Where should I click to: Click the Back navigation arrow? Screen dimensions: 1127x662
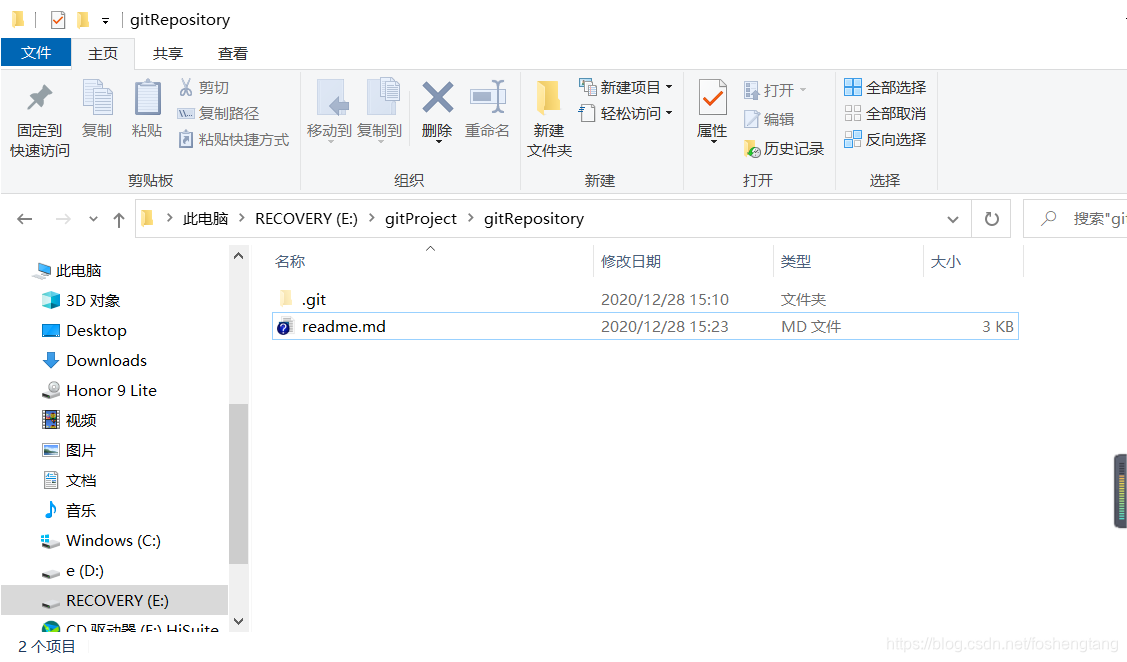click(x=24, y=219)
